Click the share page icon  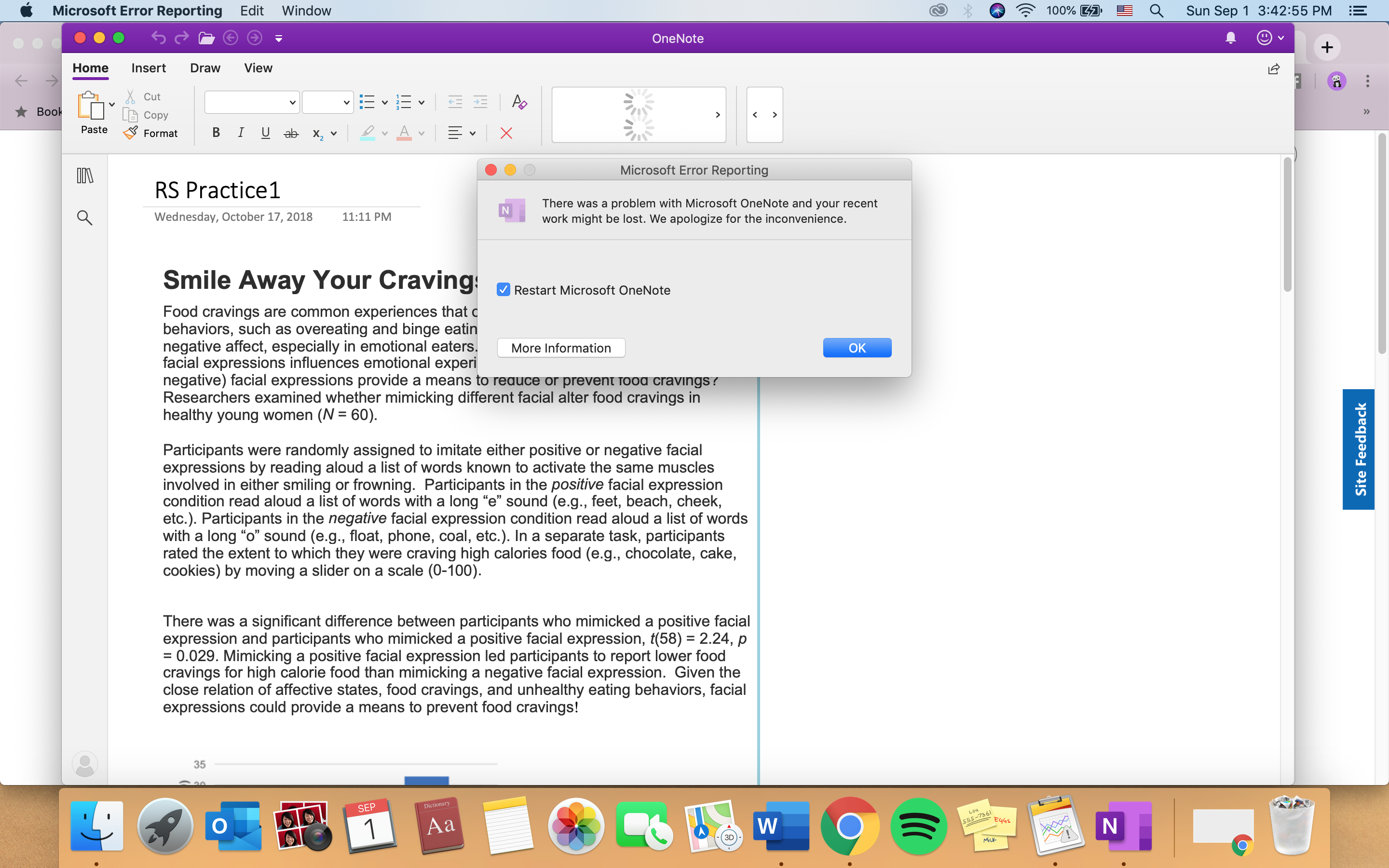(x=1273, y=69)
